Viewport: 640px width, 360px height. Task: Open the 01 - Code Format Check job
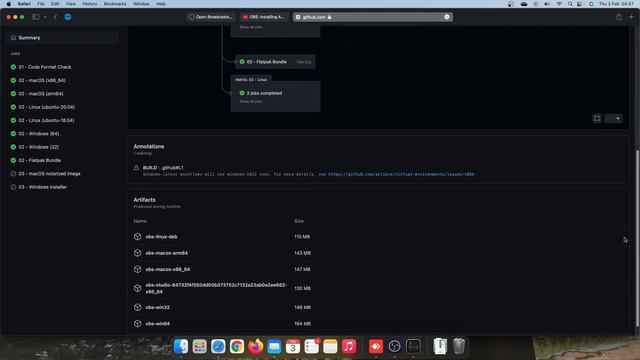44,67
